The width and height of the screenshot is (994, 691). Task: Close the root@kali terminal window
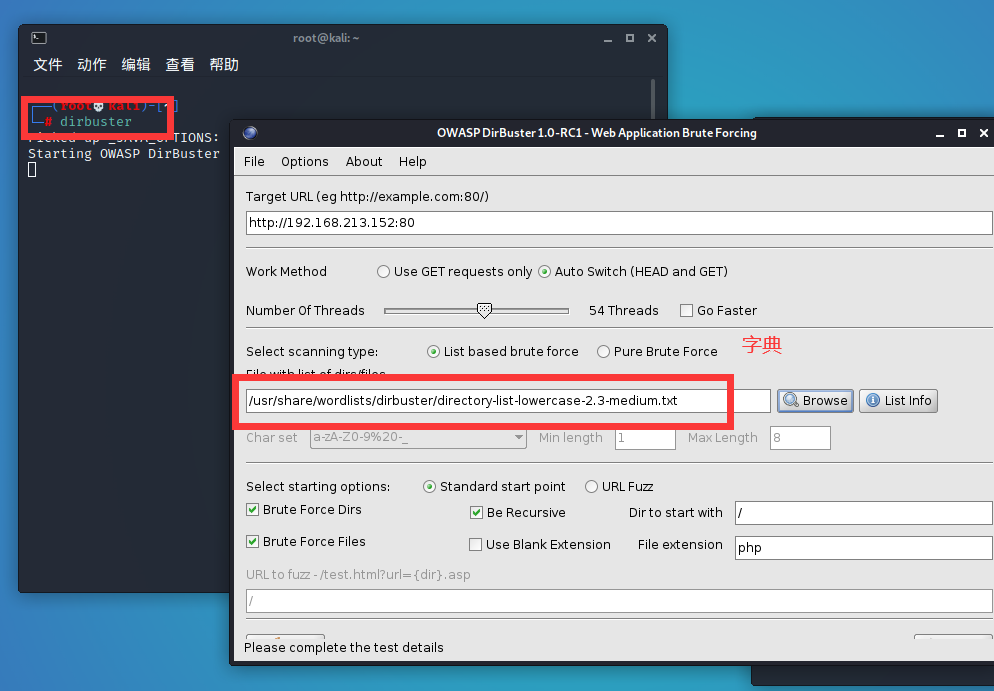pos(652,38)
